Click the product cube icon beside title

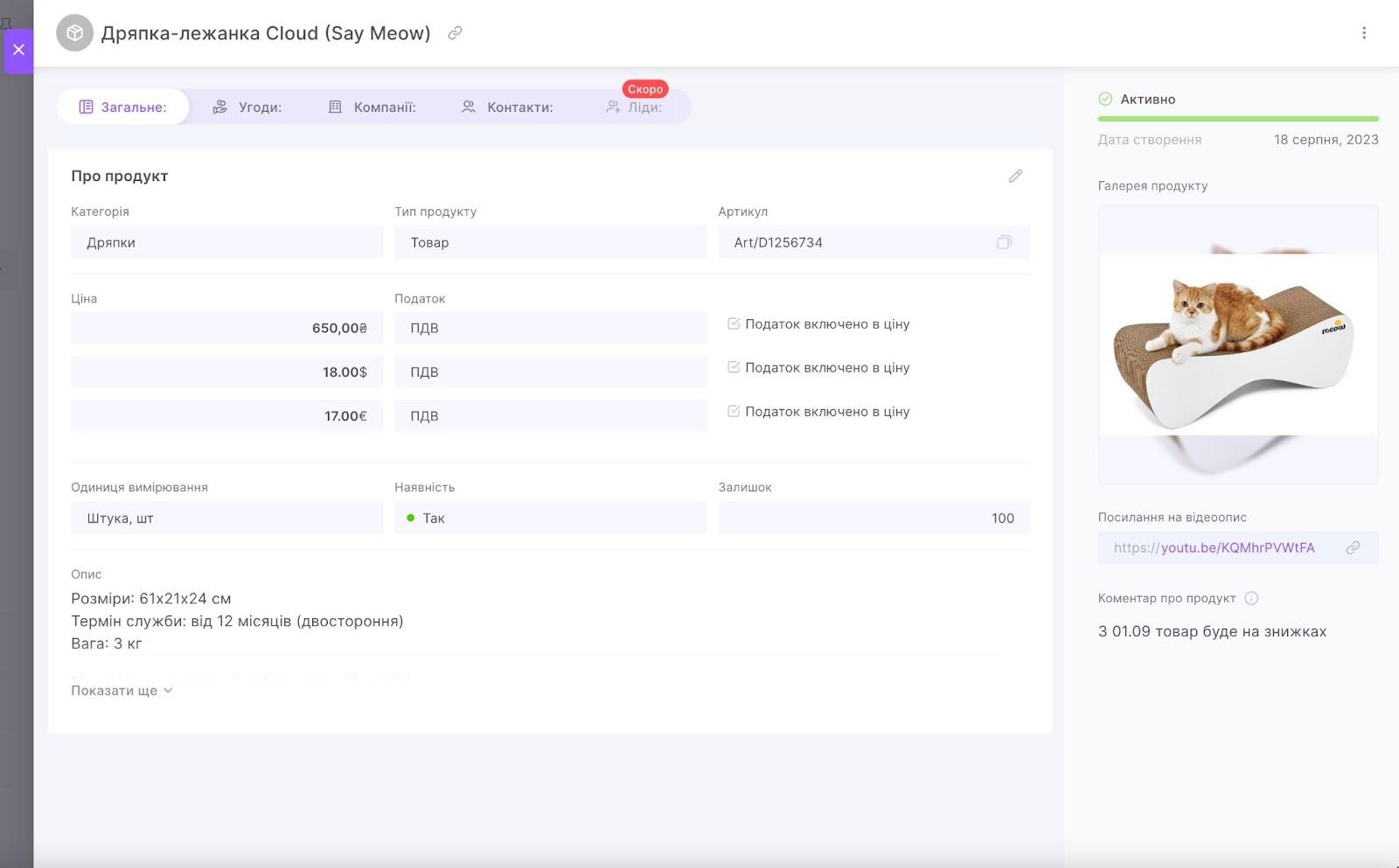(x=75, y=33)
